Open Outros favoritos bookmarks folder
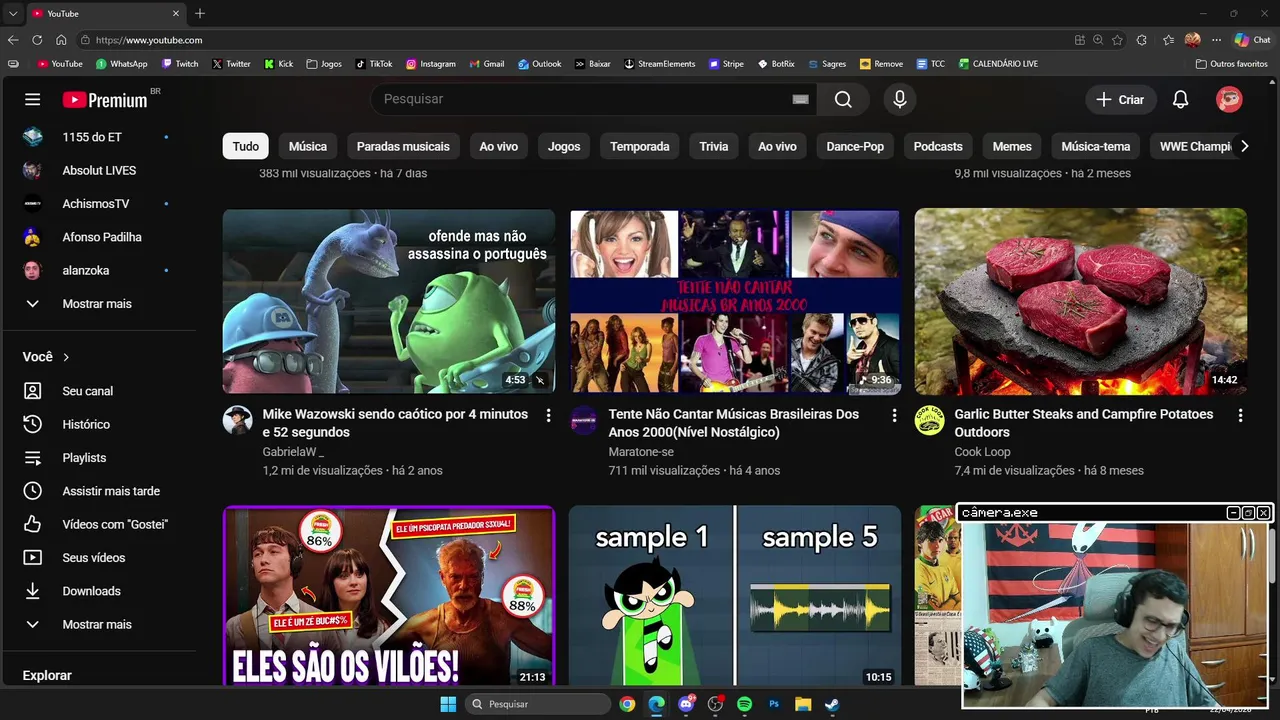This screenshot has height=720, width=1280. [1231, 64]
